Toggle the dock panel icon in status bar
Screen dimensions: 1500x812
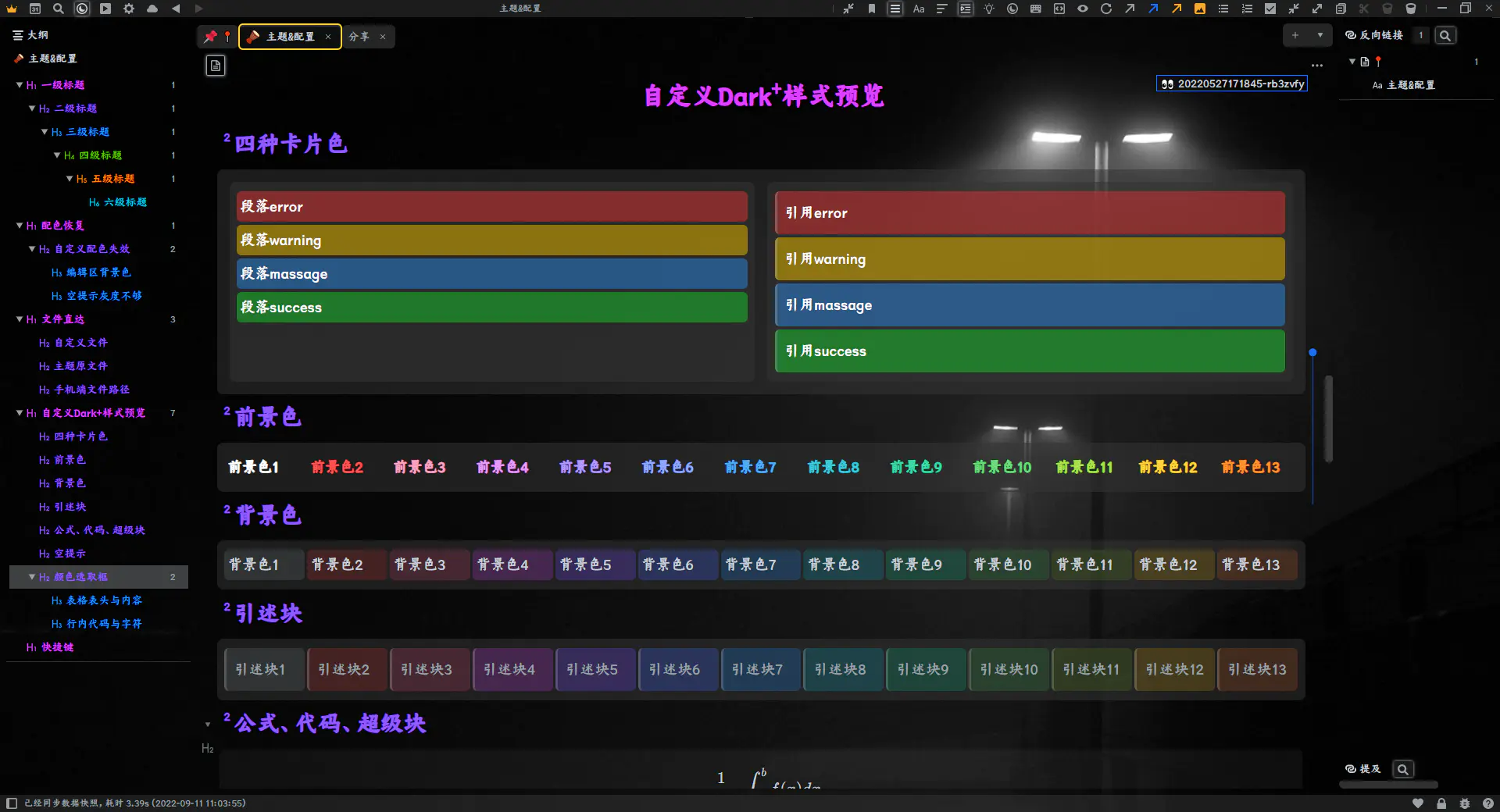(12, 803)
